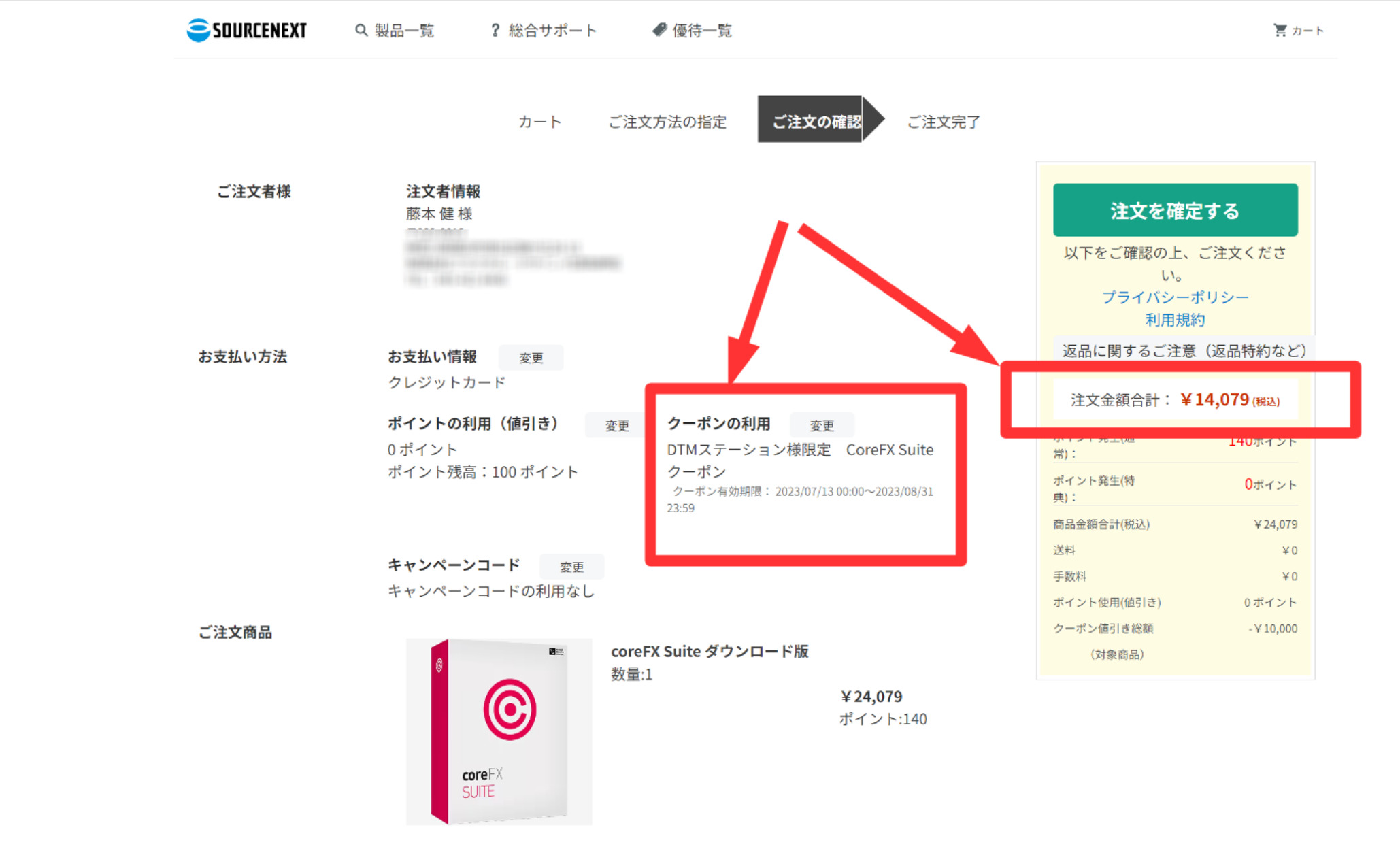Viewport: 1400px width, 868px height.
Task: Click 数量:1 quantity text
Action: 632,674
